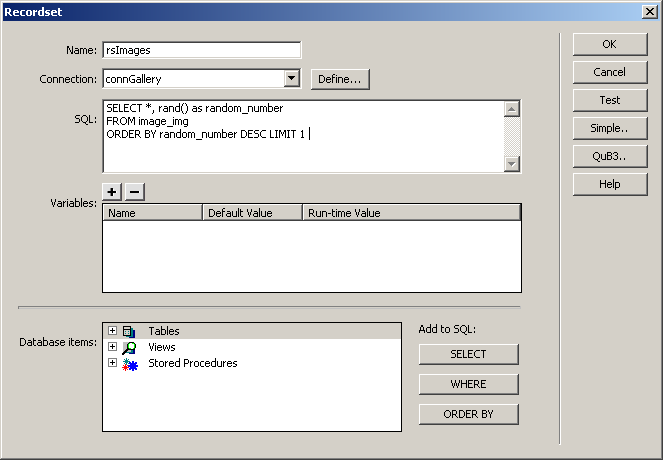Select the Stored Procedures icon
The width and height of the screenshot is (663, 460).
(x=128, y=363)
